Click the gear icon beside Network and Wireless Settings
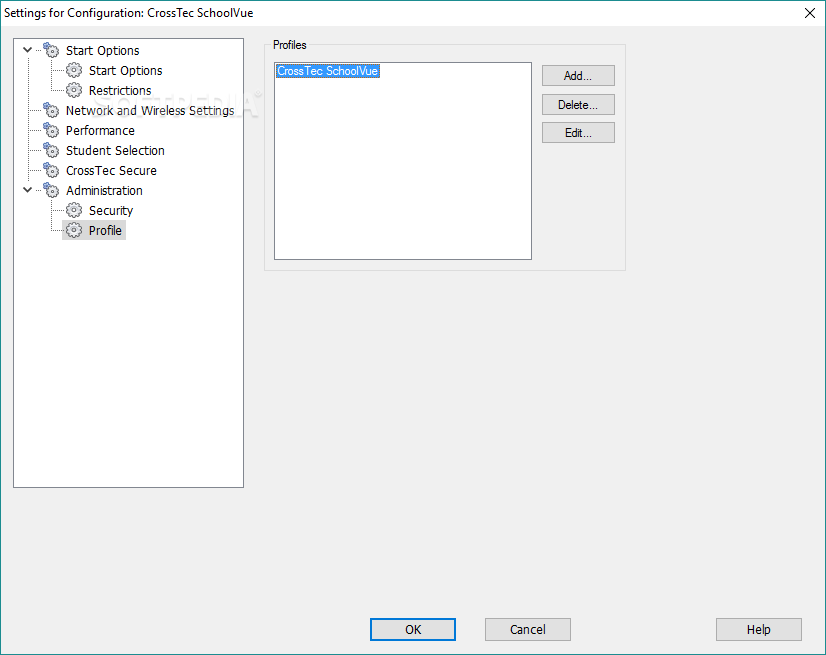826x655 pixels. tap(51, 110)
